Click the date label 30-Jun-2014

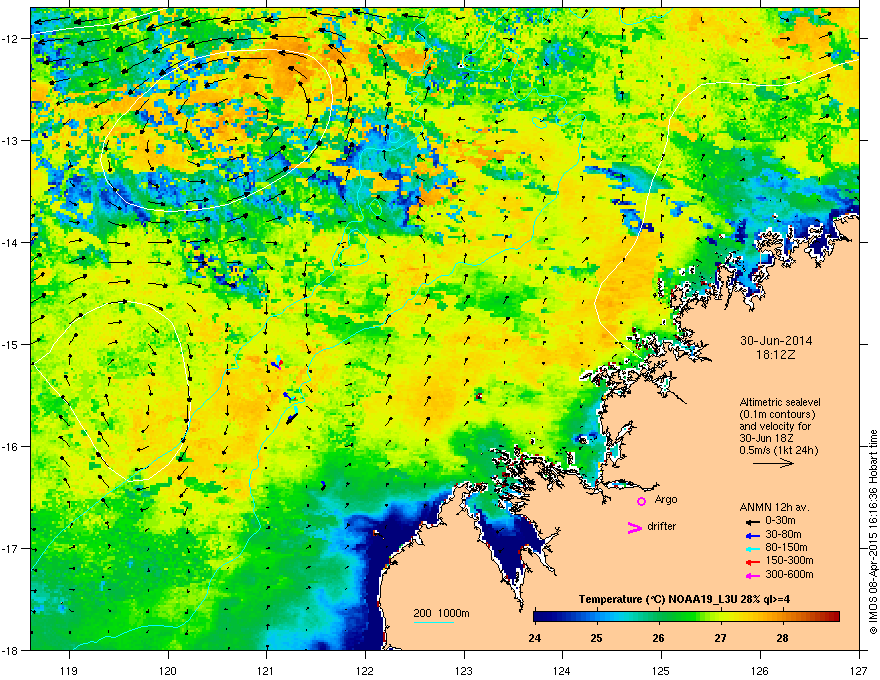776,341
